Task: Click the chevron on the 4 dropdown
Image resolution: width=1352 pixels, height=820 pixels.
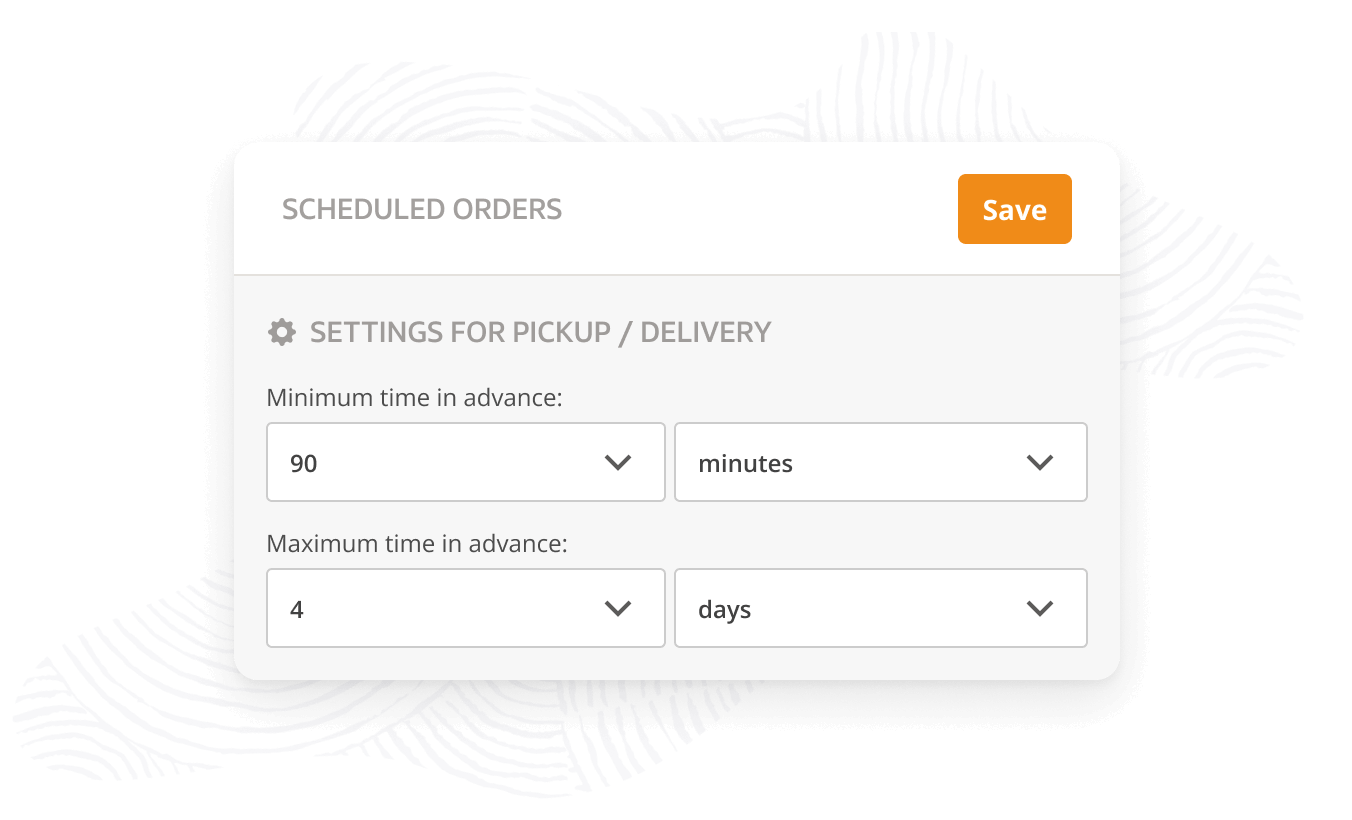Action: tap(618, 608)
